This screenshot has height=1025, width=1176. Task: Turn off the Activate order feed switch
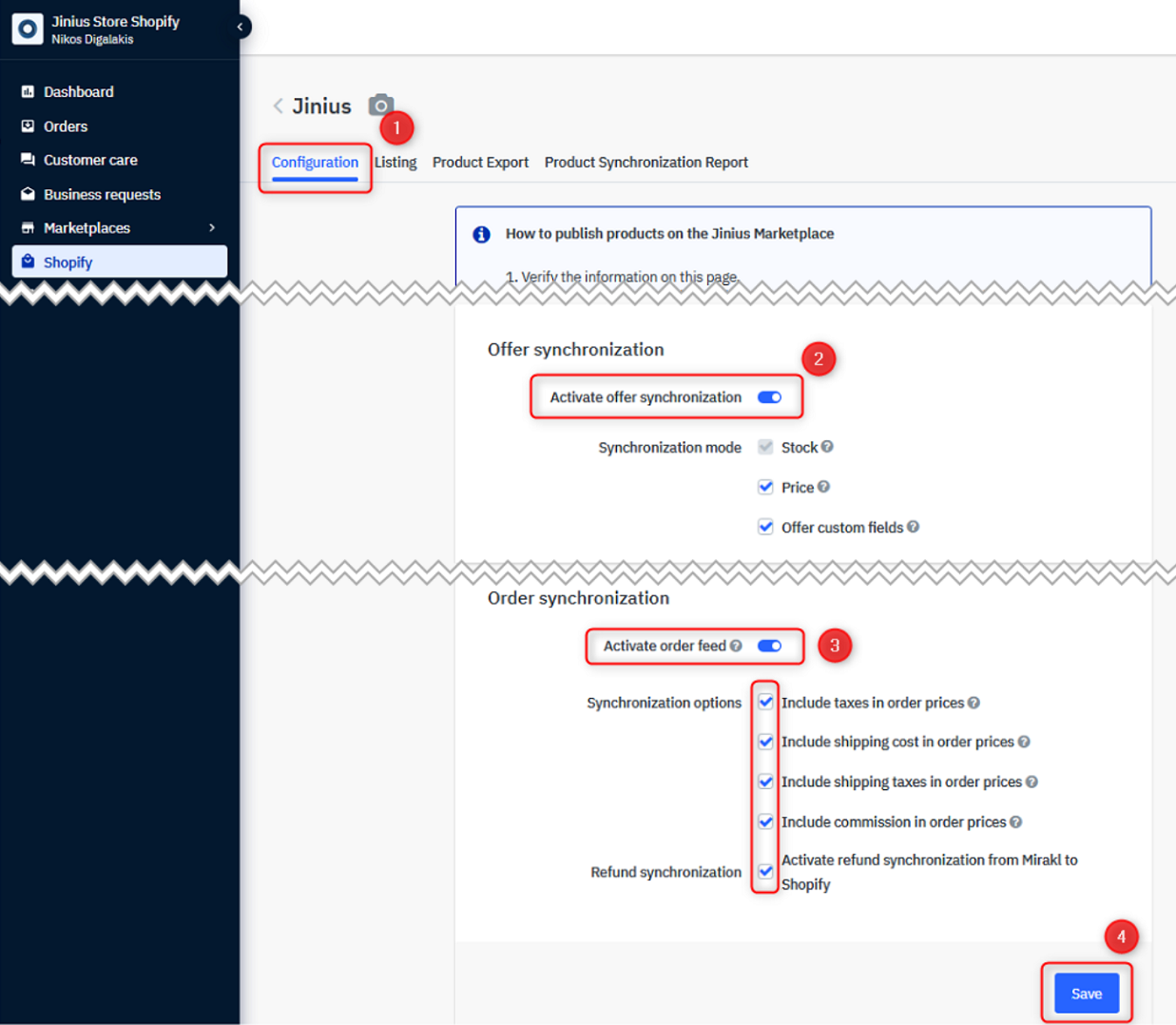tap(769, 646)
